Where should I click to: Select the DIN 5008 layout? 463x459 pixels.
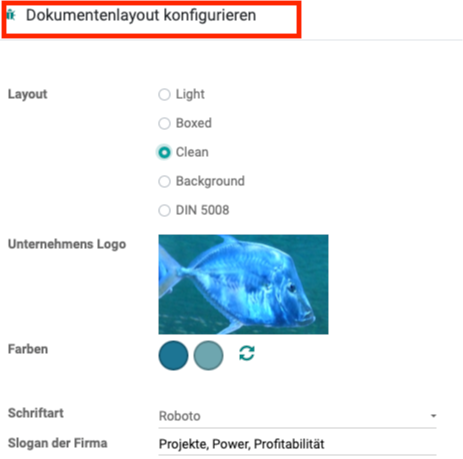(x=164, y=210)
